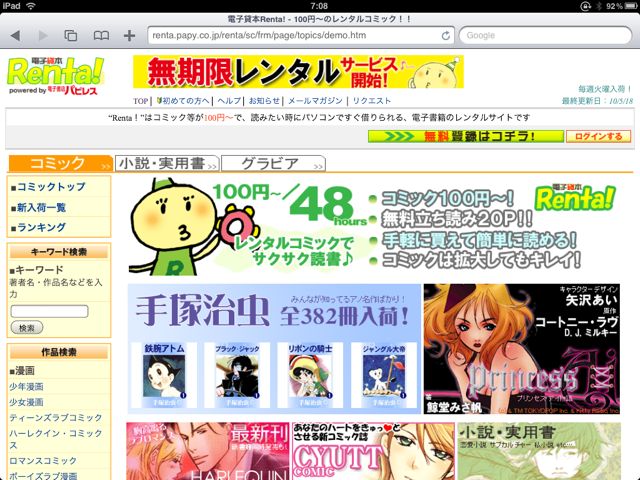Open the bookmarks book icon
The height and width of the screenshot is (480, 640).
[x=101, y=36]
